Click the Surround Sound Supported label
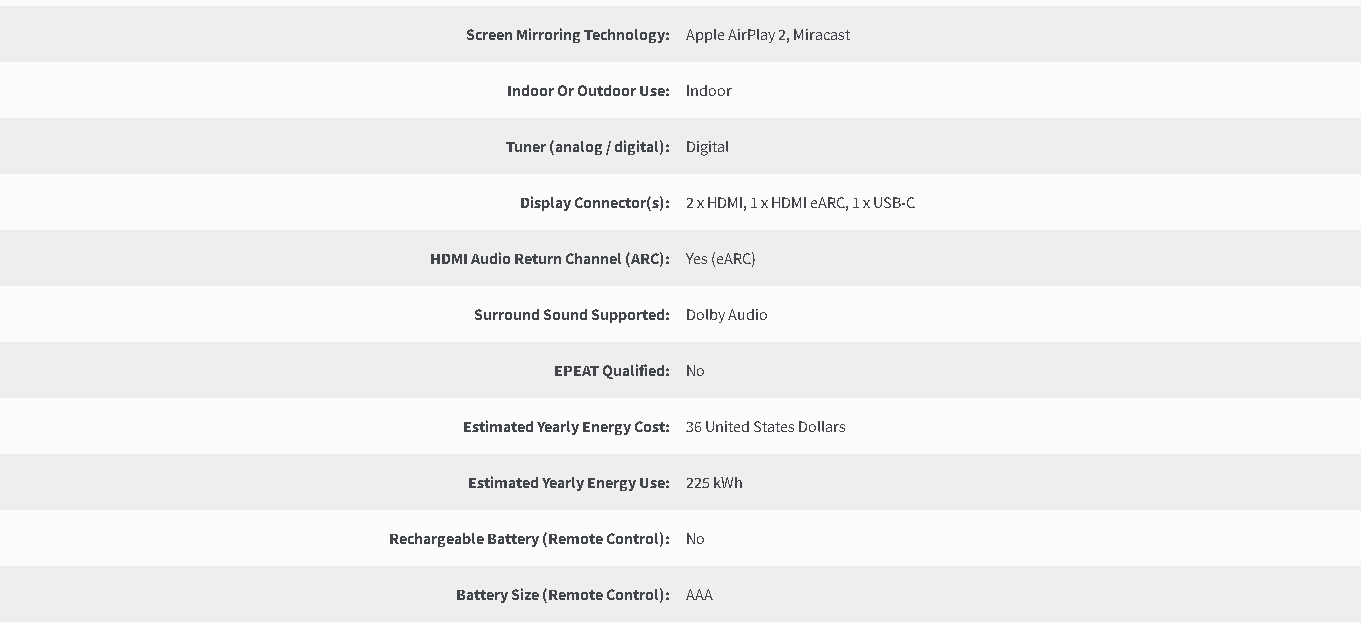This screenshot has height=624, width=1372. (x=572, y=315)
